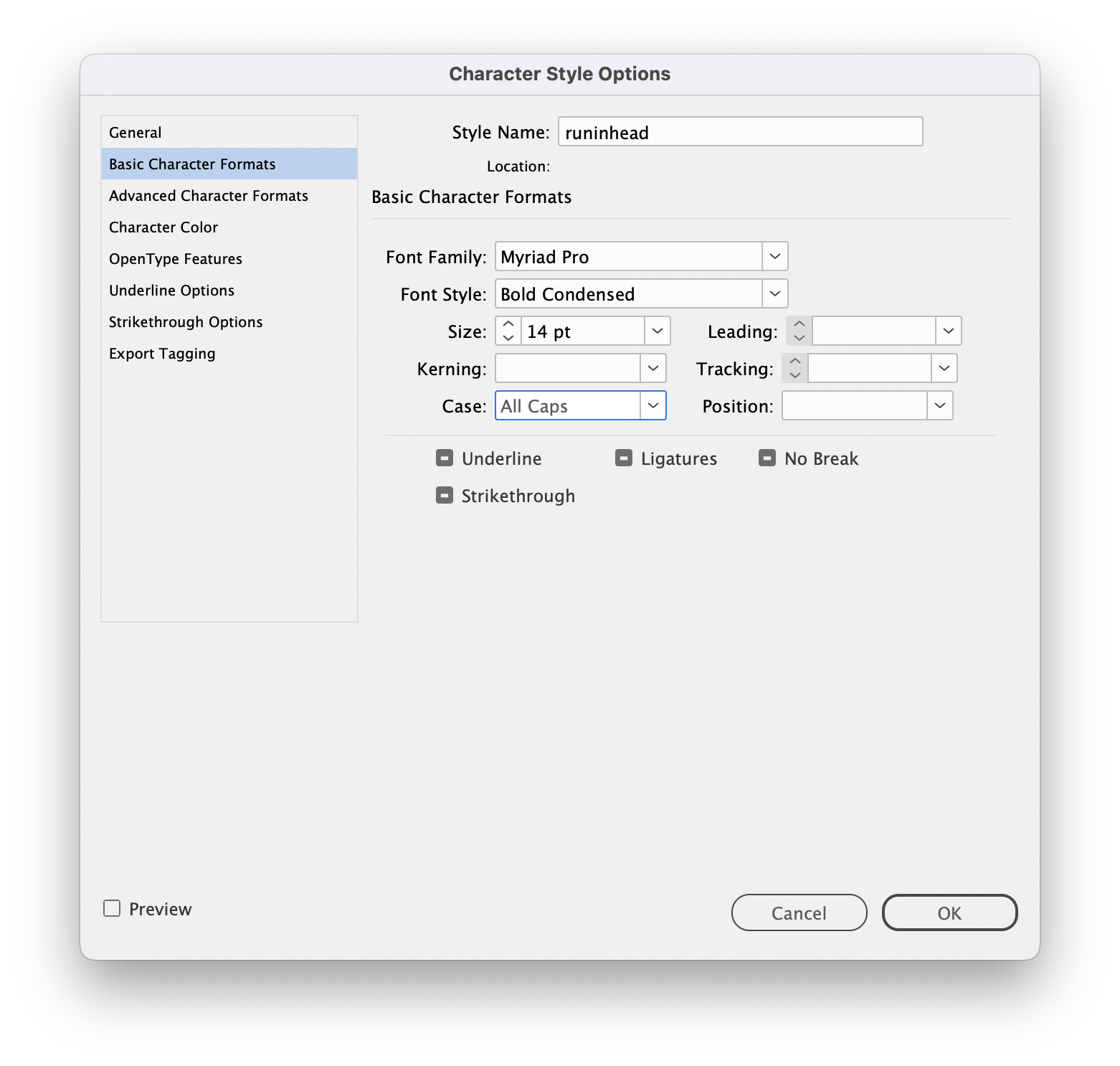Open the Position dropdown

pos(940,405)
